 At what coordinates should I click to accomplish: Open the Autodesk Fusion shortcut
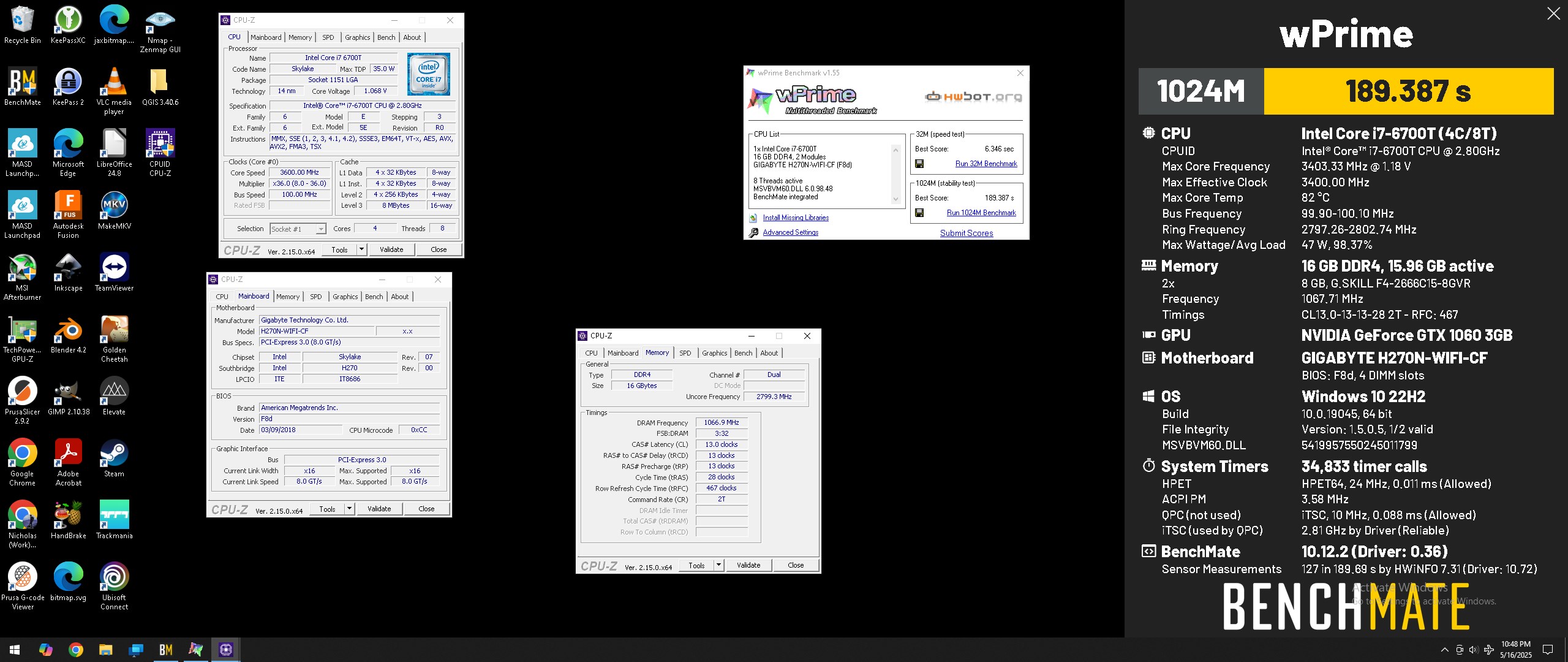click(x=68, y=215)
